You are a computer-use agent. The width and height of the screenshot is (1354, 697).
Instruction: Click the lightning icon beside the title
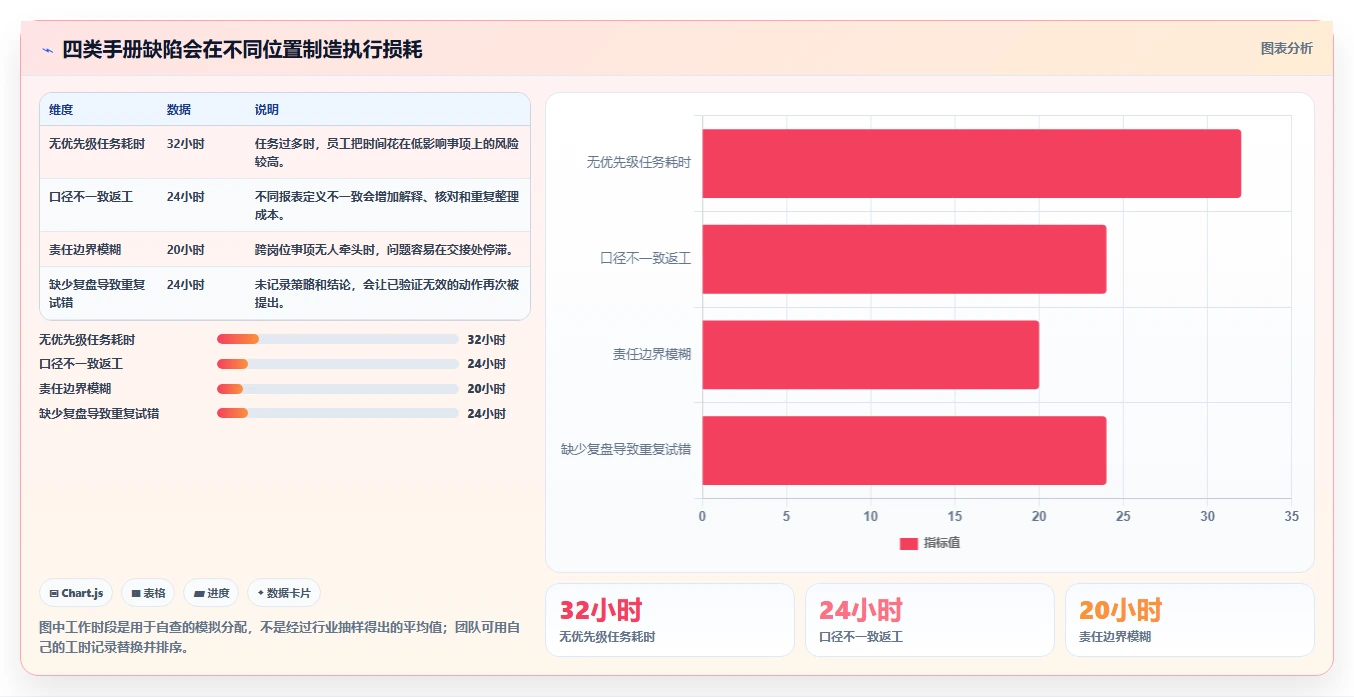coord(47,50)
